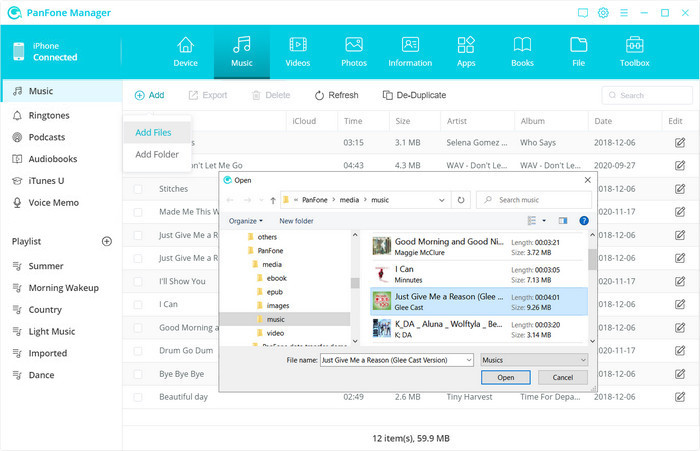Image resolution: width=700 pixels, height=451 pixels.
Task: Go to the Information tab
Action: click(x=410, y=52)
